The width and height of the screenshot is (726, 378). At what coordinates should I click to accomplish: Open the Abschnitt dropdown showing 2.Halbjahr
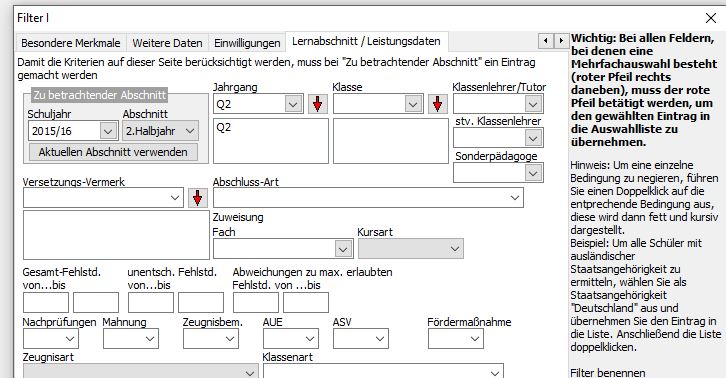(161, 131)
